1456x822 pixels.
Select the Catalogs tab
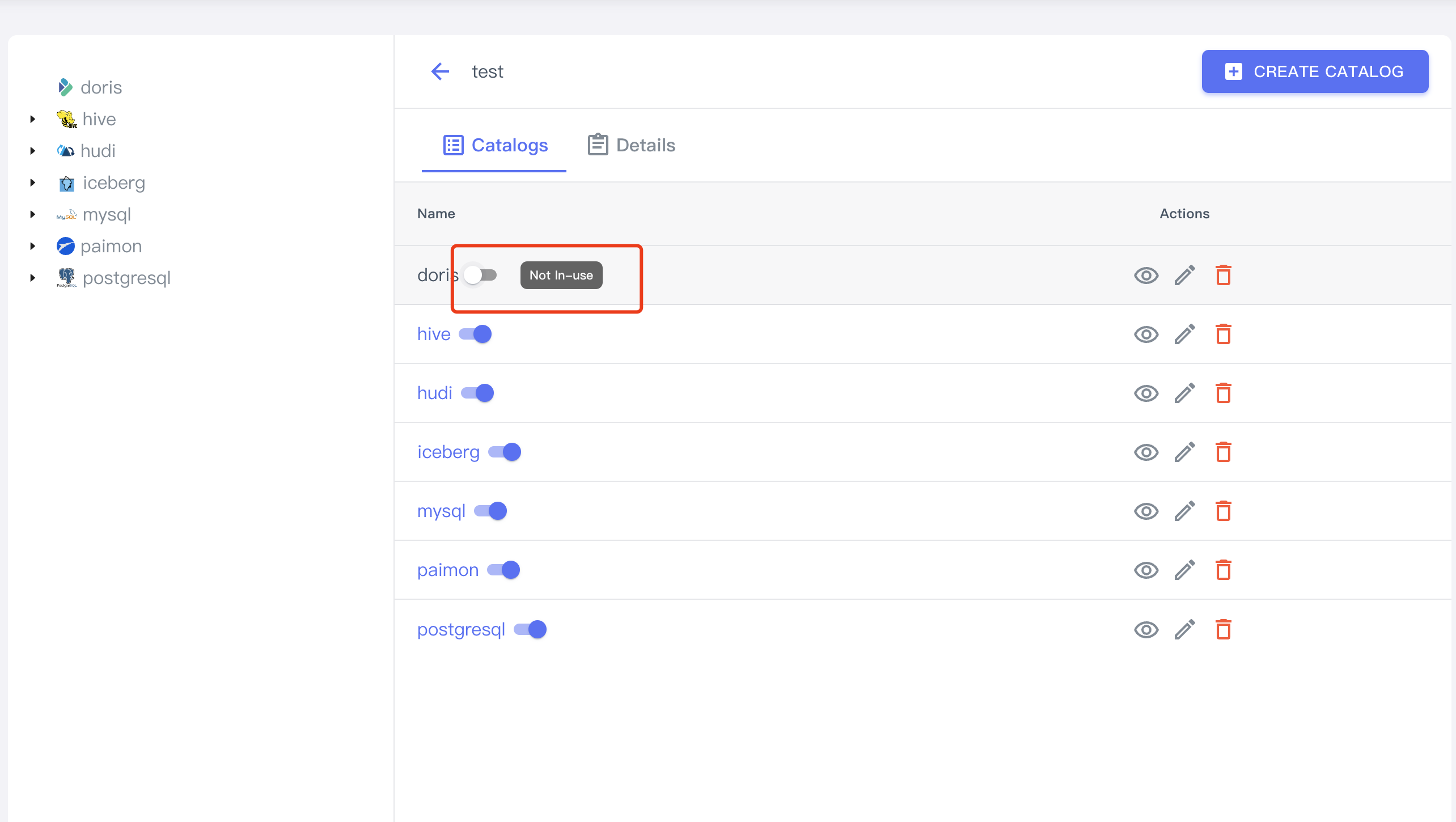[495, 145]
